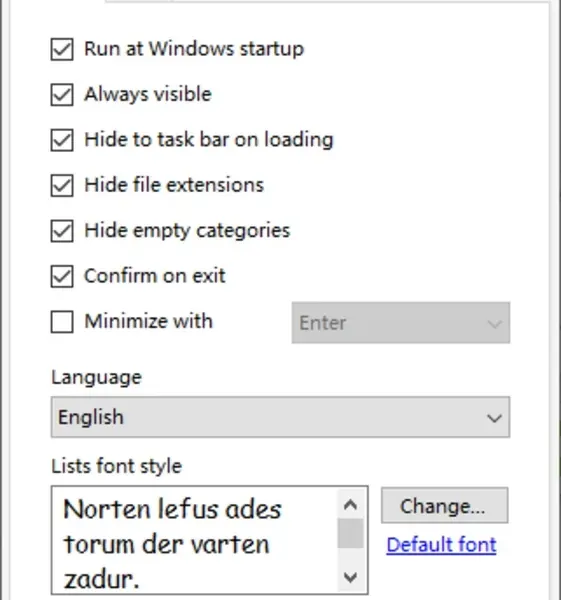Open the Language dropdown showing English

[280, 417]
